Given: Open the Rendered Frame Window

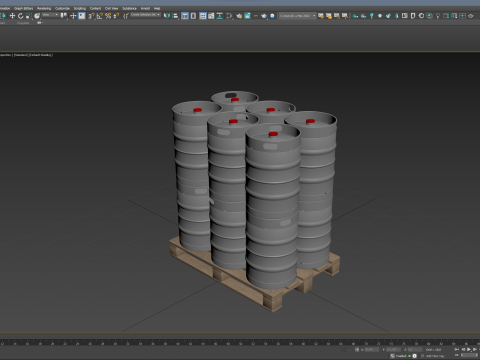Looking at the screenshot, I should click(x=247, y=16).
